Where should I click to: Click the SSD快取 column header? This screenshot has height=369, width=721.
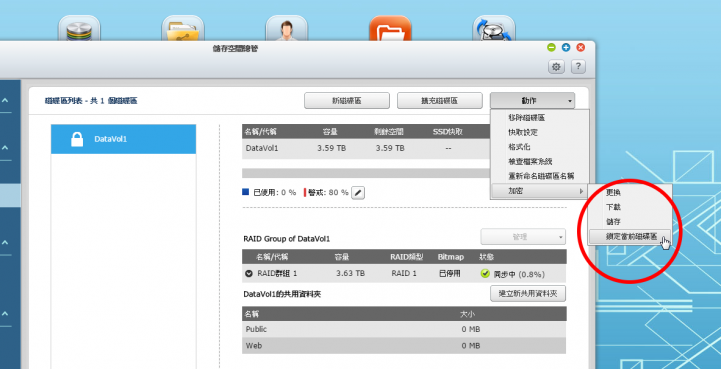[447, 132]
